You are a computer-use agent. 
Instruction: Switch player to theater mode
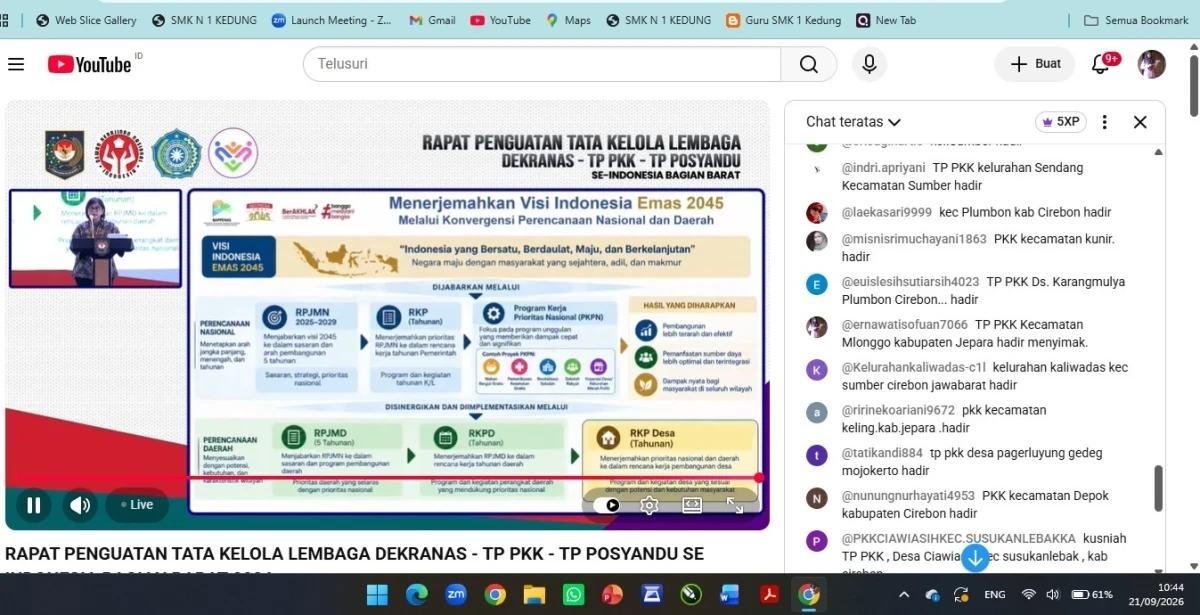tap(692, 505)
